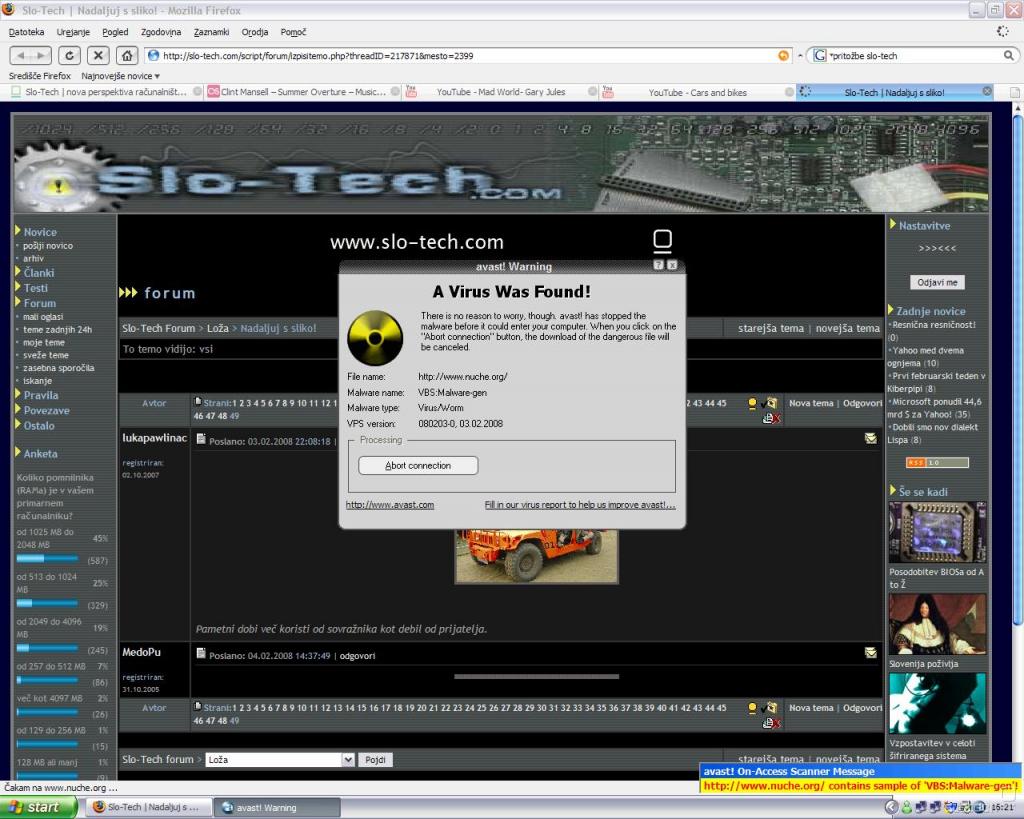The image size is (1024, 819).
Task: Open zasebna sporočila sidebar link
Action: [58, 368]
